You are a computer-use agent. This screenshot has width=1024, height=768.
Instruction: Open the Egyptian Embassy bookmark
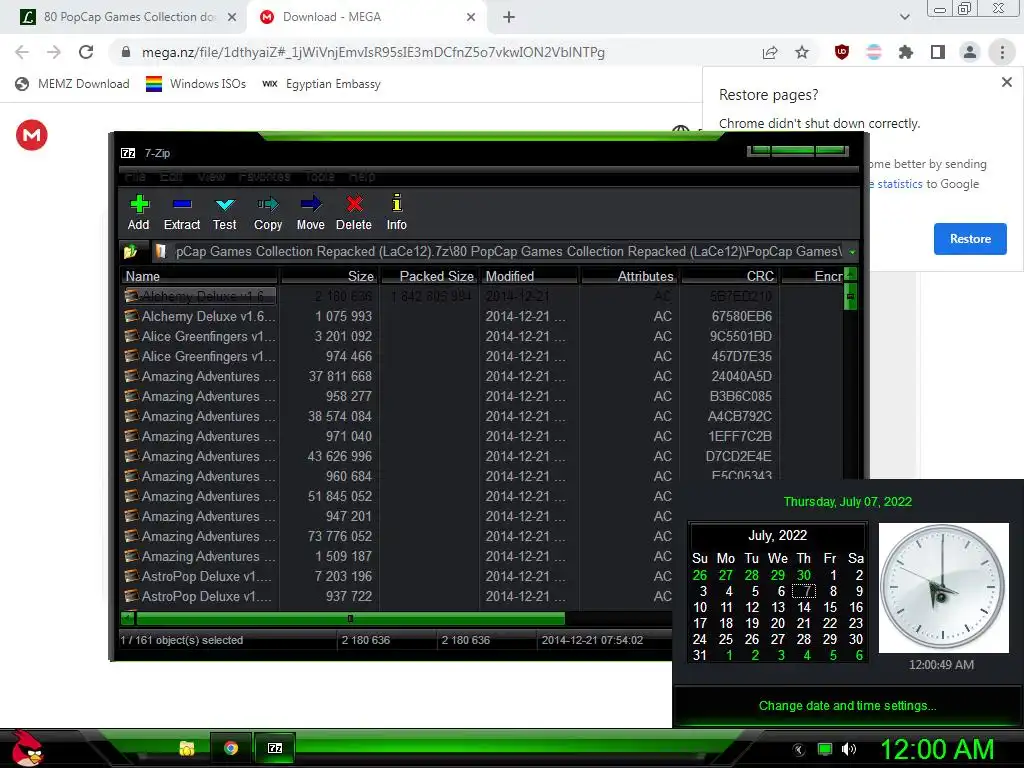click(x=321, y=84)
